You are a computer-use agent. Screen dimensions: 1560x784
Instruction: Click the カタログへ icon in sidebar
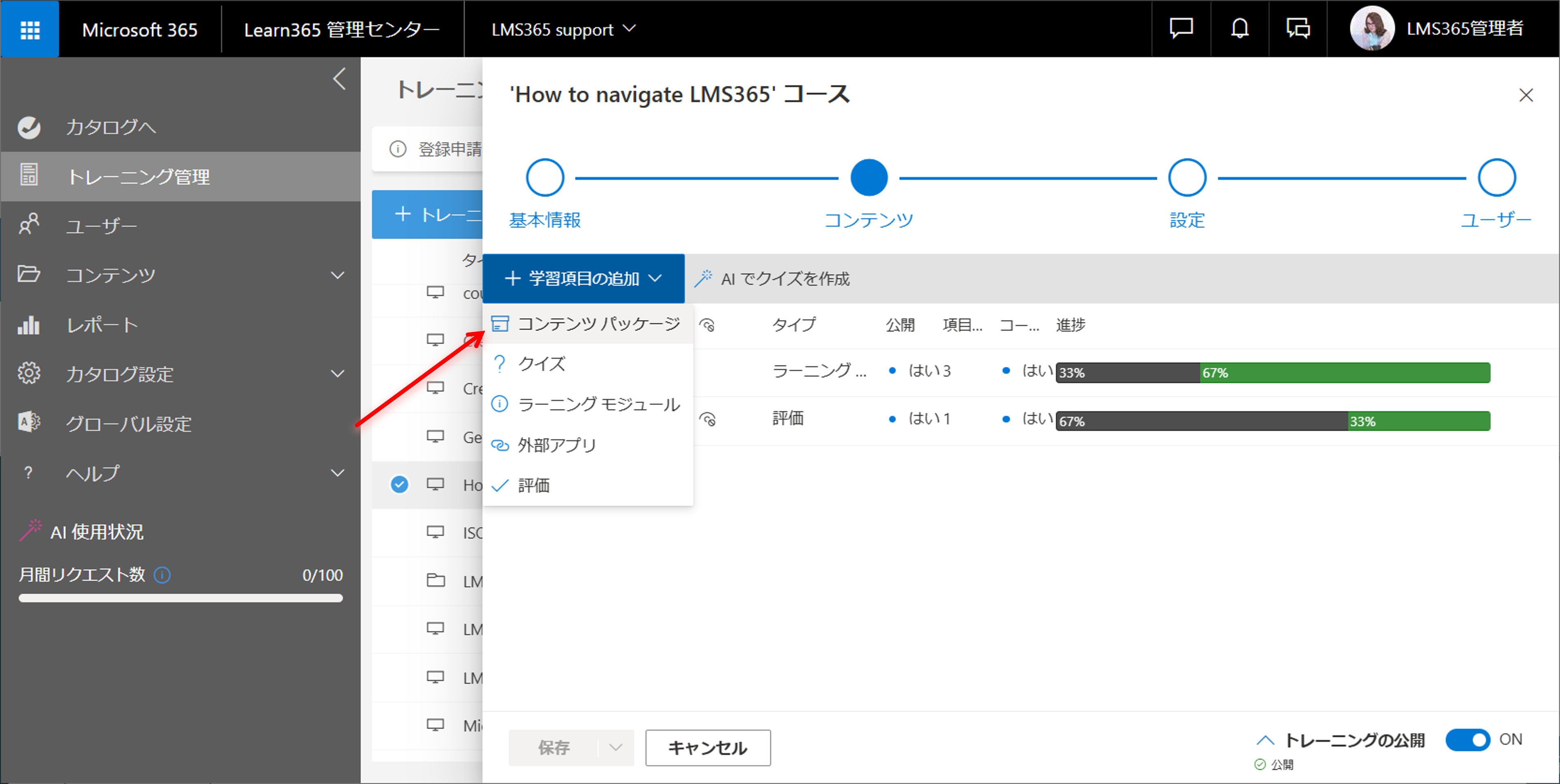click(29, 127)
